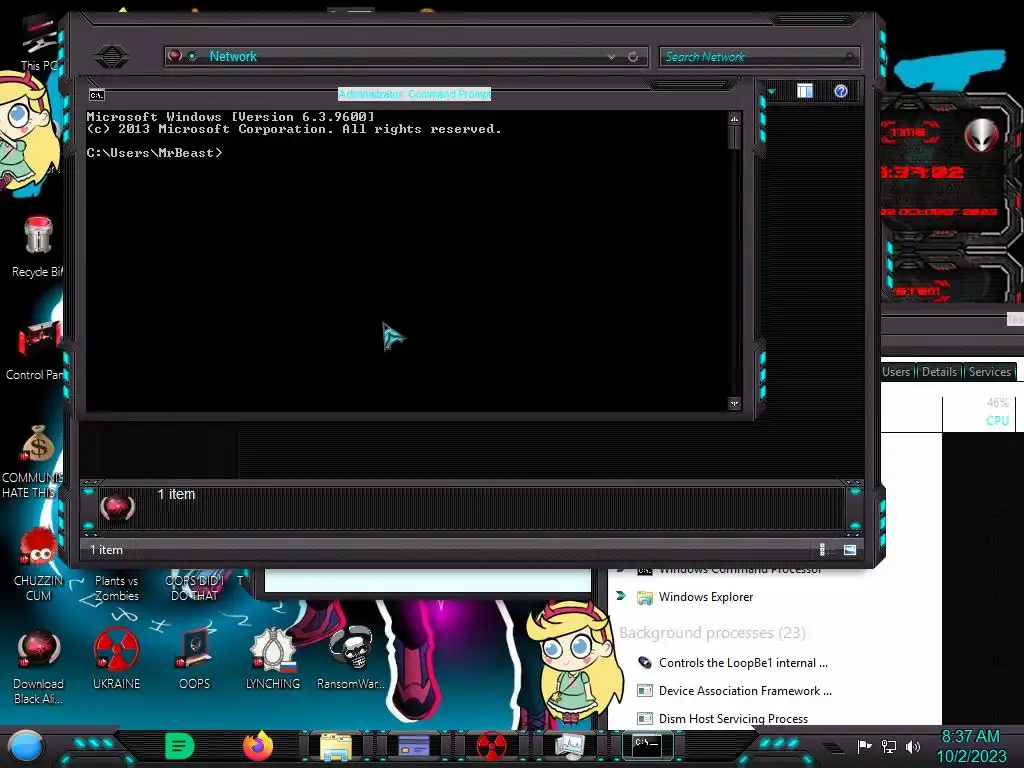Switch to the Users tab in Task Manager
Image resolution: width=1024 pixels, height=768 pixels.
[x=896, y=372]
